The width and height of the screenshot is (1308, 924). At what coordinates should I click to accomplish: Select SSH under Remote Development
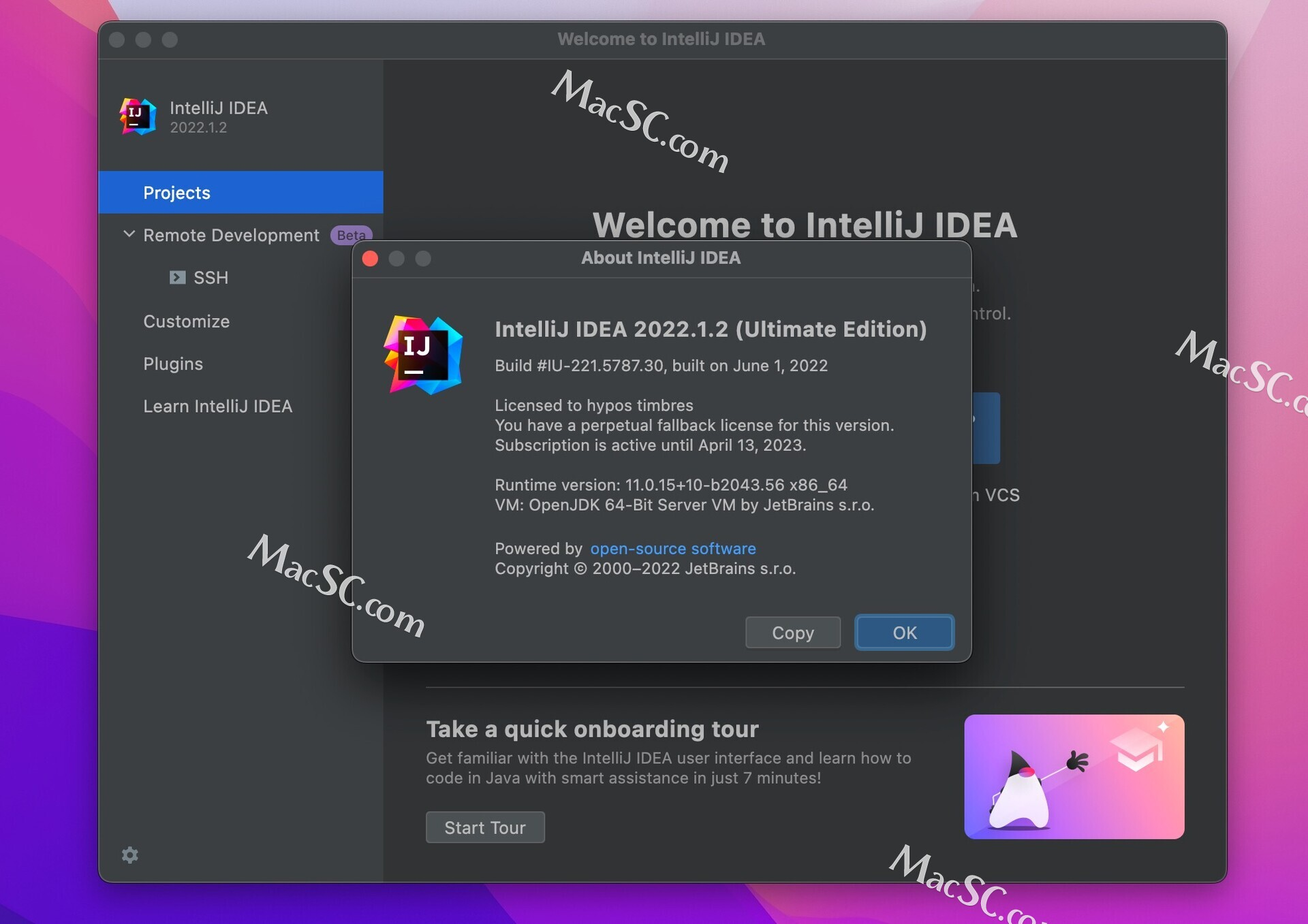211,278
